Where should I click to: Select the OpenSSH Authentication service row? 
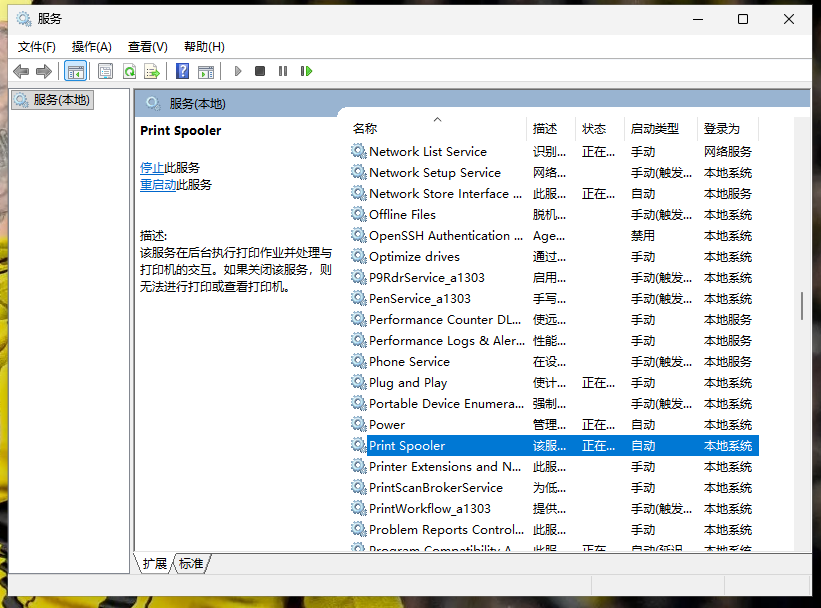click(x=554, y=236)
